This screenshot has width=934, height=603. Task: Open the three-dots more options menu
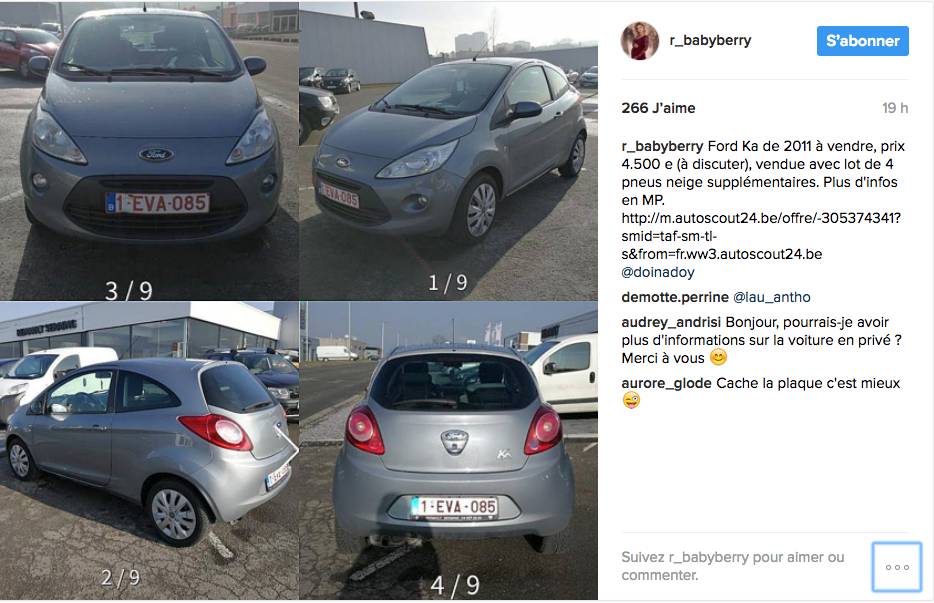(896, 567)
